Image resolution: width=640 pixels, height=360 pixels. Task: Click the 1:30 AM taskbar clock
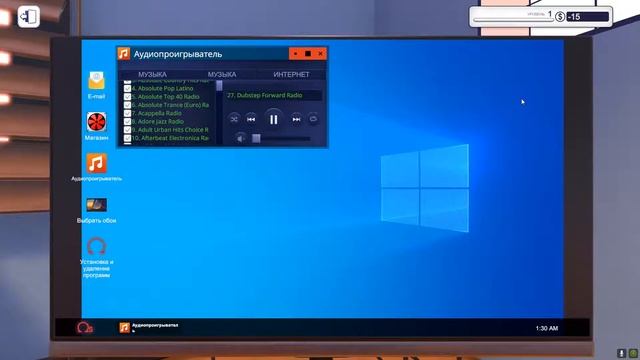click(x=547, y=328)
